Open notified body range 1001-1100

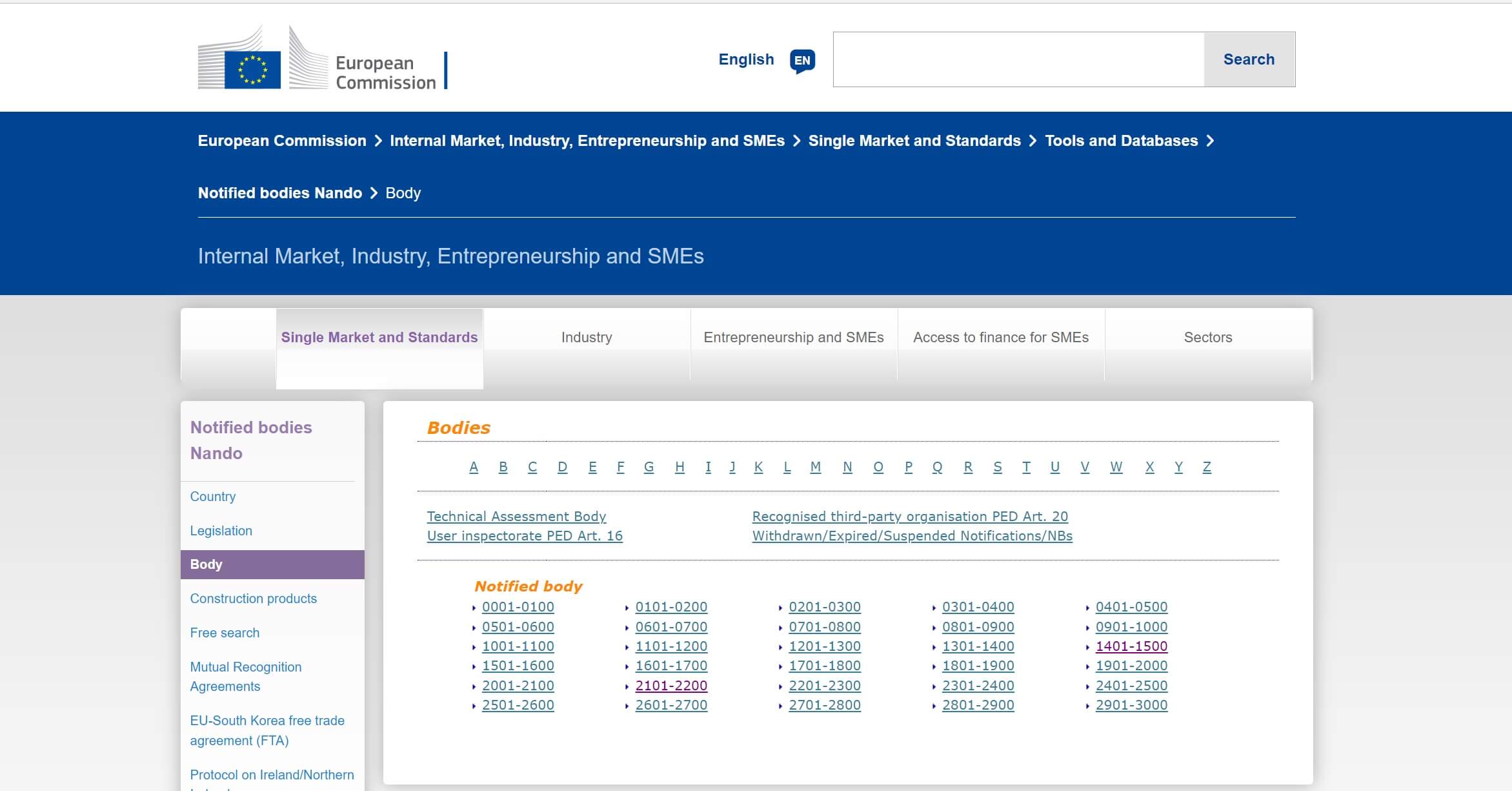518,646
